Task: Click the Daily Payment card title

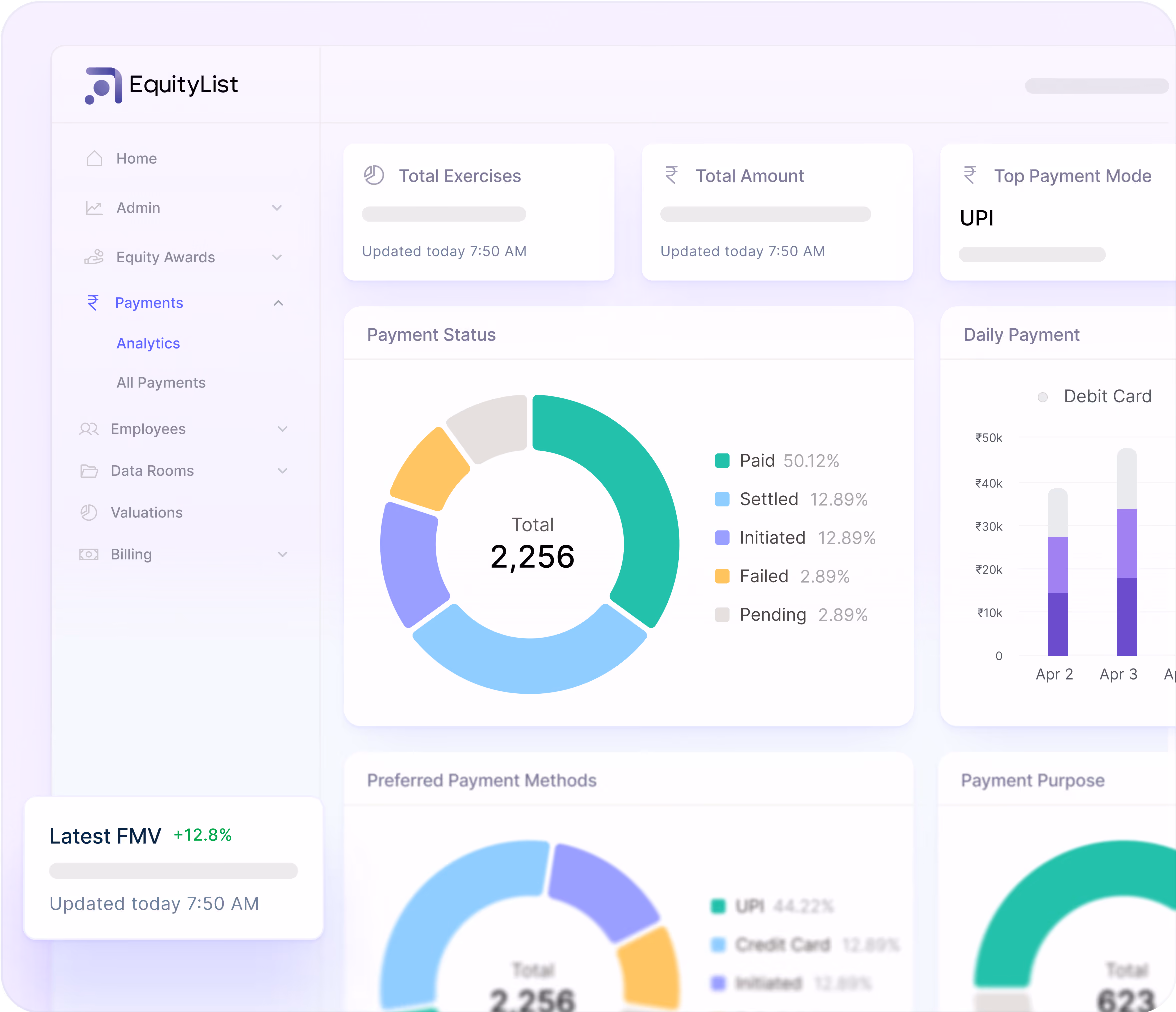Action: click(1021, 335)
